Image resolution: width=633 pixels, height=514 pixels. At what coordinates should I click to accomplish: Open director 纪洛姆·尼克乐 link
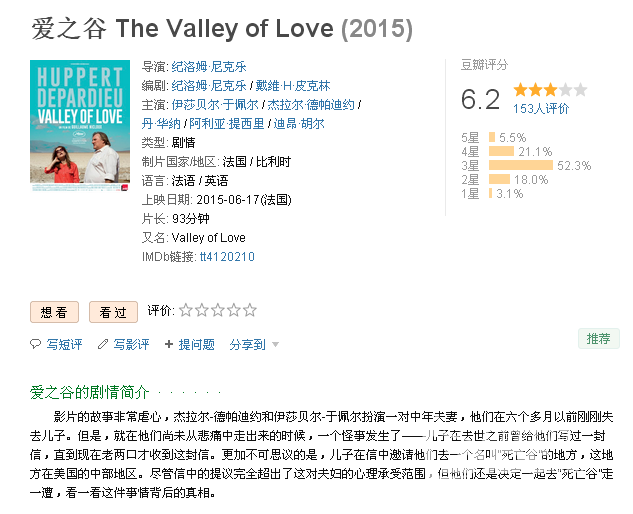tap(209, 66)
